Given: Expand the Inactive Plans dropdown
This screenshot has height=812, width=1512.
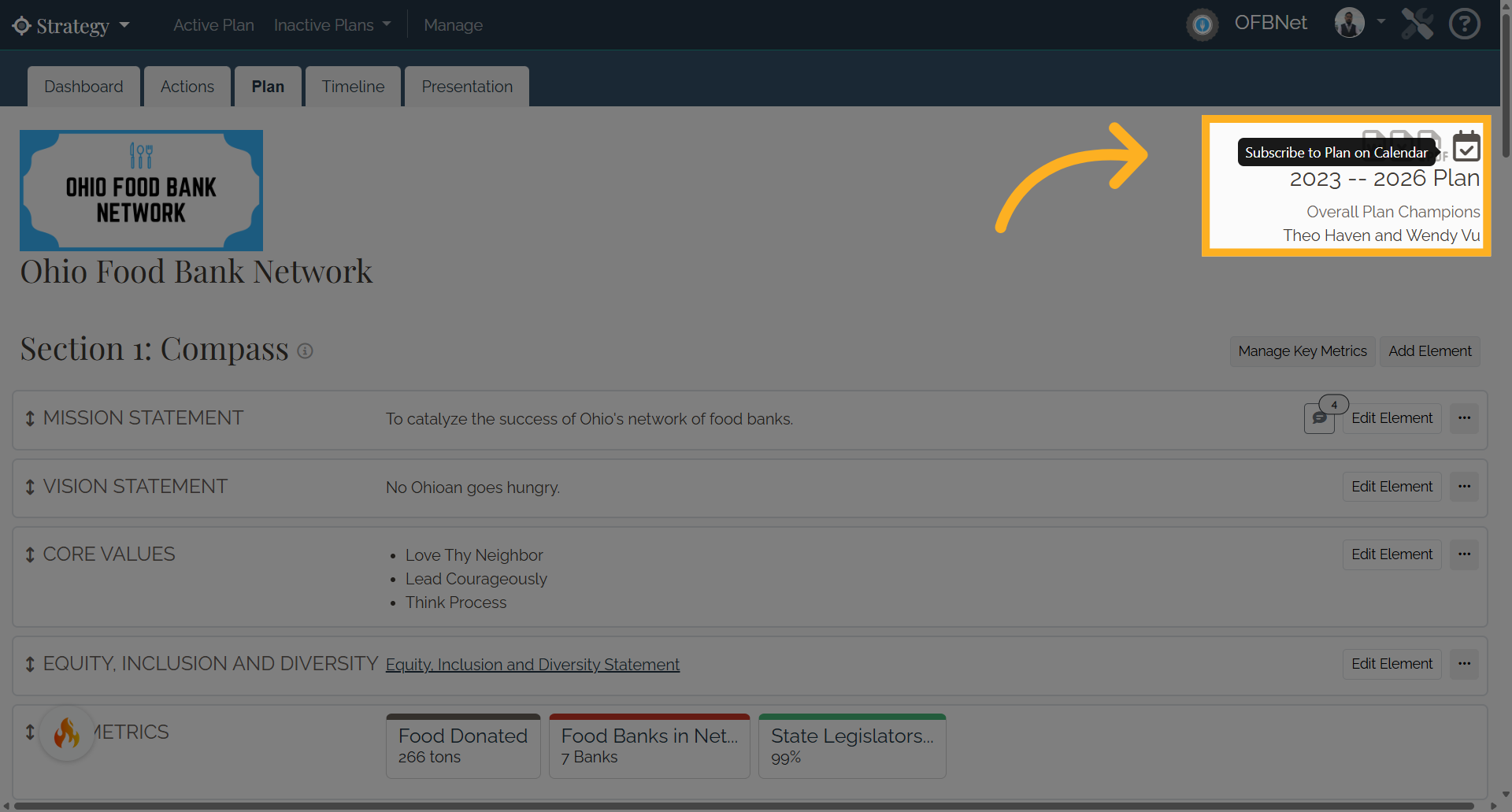Looking at the screenshot, I should pyautogui.click(x=332, y=25).
